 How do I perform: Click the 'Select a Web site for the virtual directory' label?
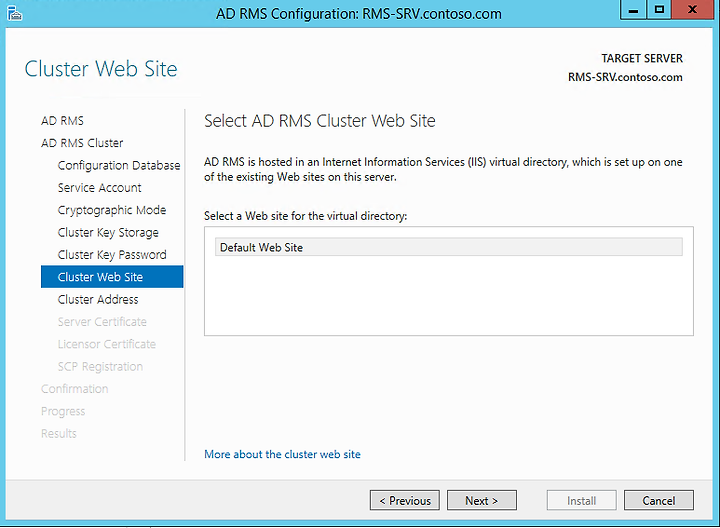coord(305,216)
